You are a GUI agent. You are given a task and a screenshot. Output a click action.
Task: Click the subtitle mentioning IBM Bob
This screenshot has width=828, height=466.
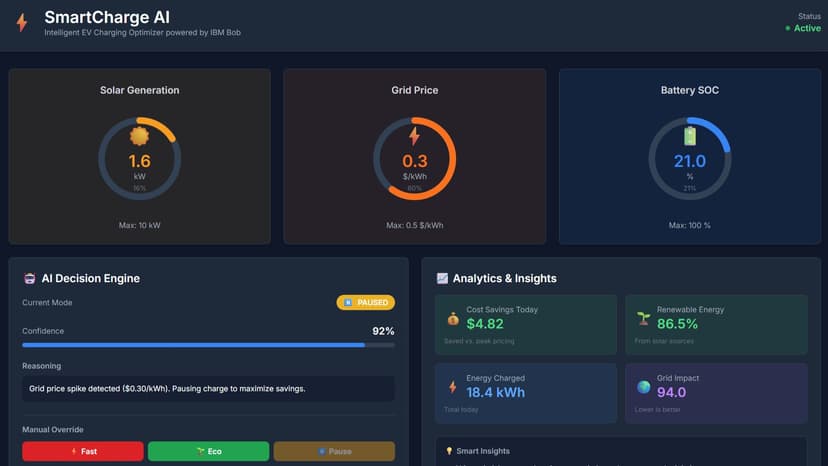pyautogui.click(x=143, y=33)
